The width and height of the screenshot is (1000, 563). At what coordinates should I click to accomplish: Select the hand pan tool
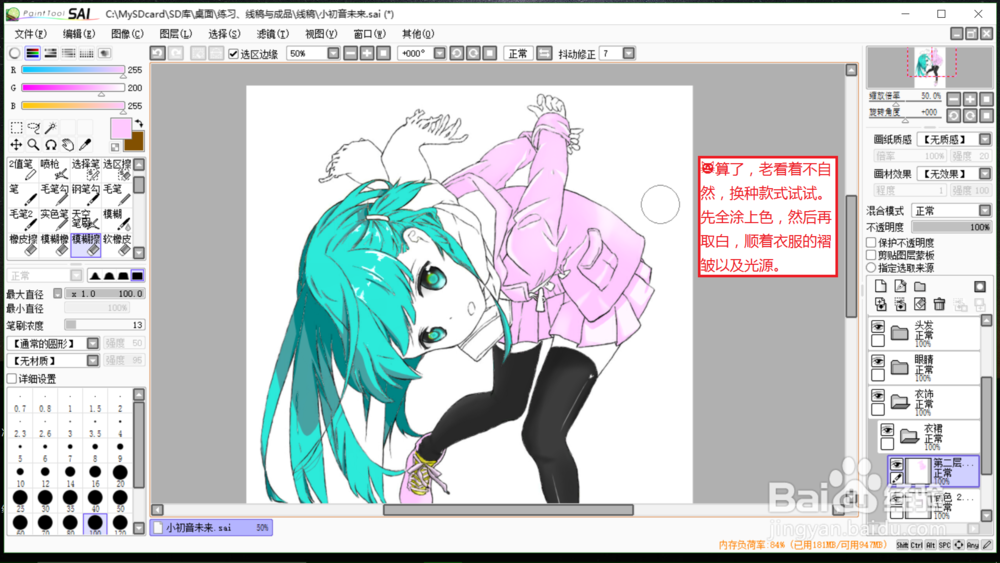[x=68, y=145]
